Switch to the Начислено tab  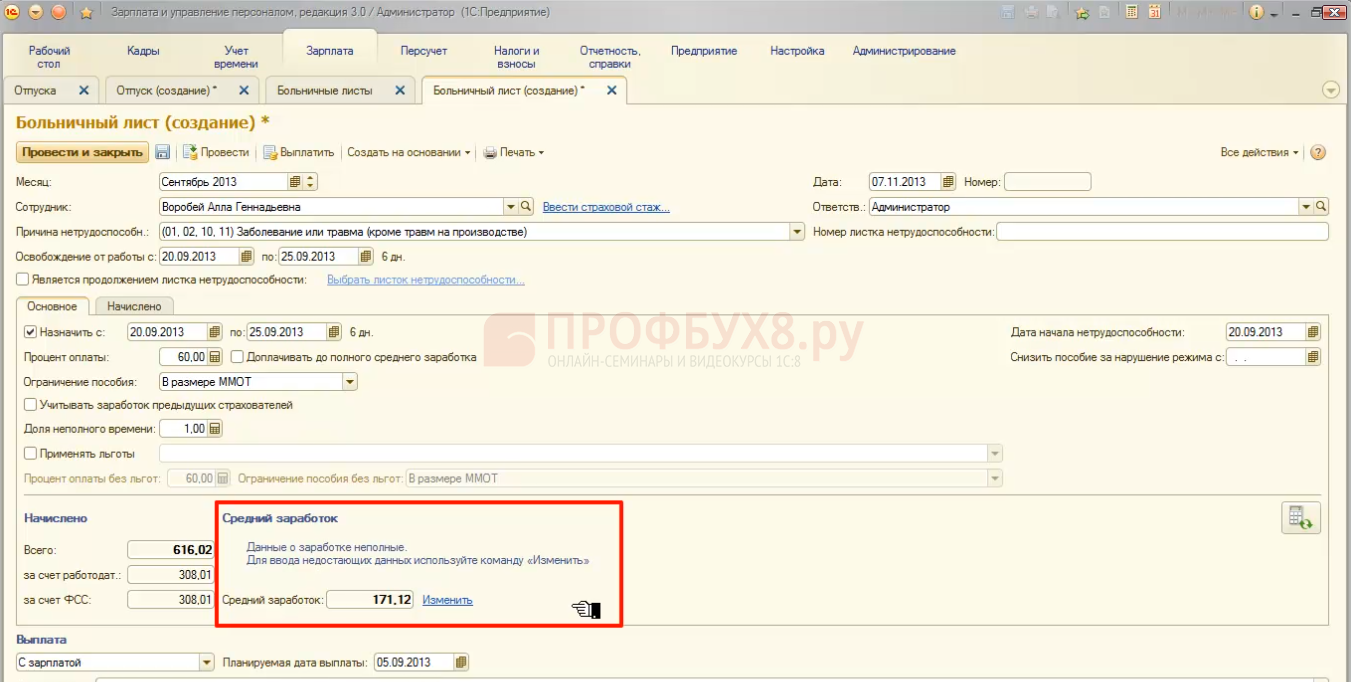point(133,306)
